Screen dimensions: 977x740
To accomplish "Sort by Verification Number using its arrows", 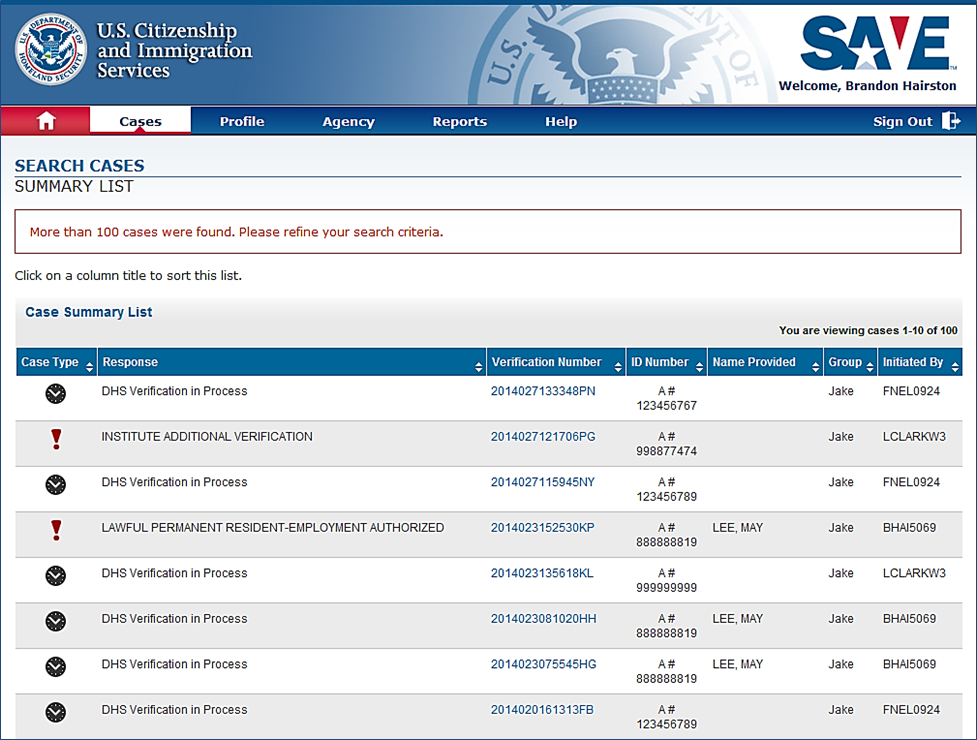I will [x=618, y=367].
